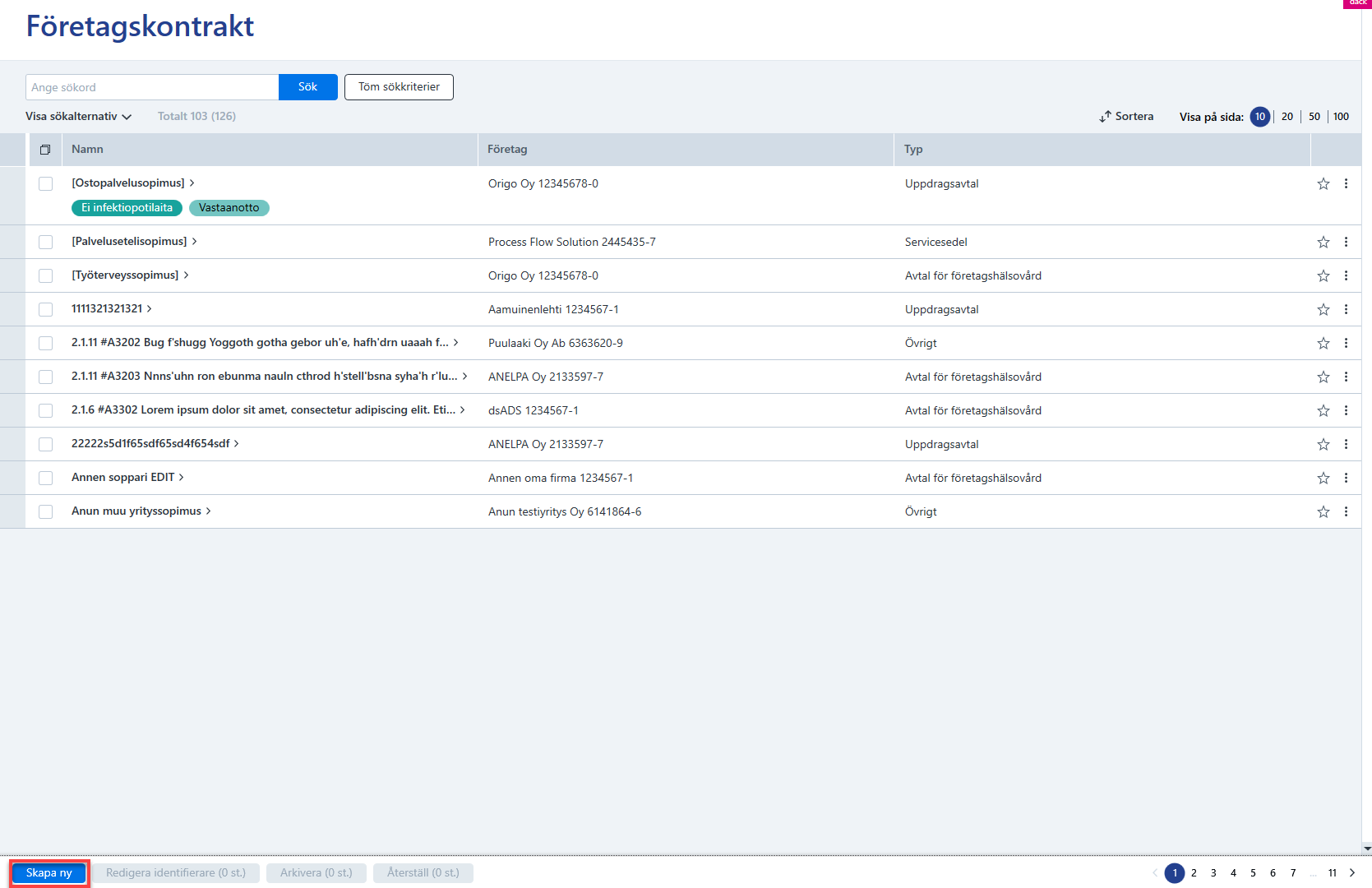Tick the Työterveyssopimus checkbox
Image resolution: width=1372 pixels, height=888 pixels.
pyautogui.click(x=45, y=276)
